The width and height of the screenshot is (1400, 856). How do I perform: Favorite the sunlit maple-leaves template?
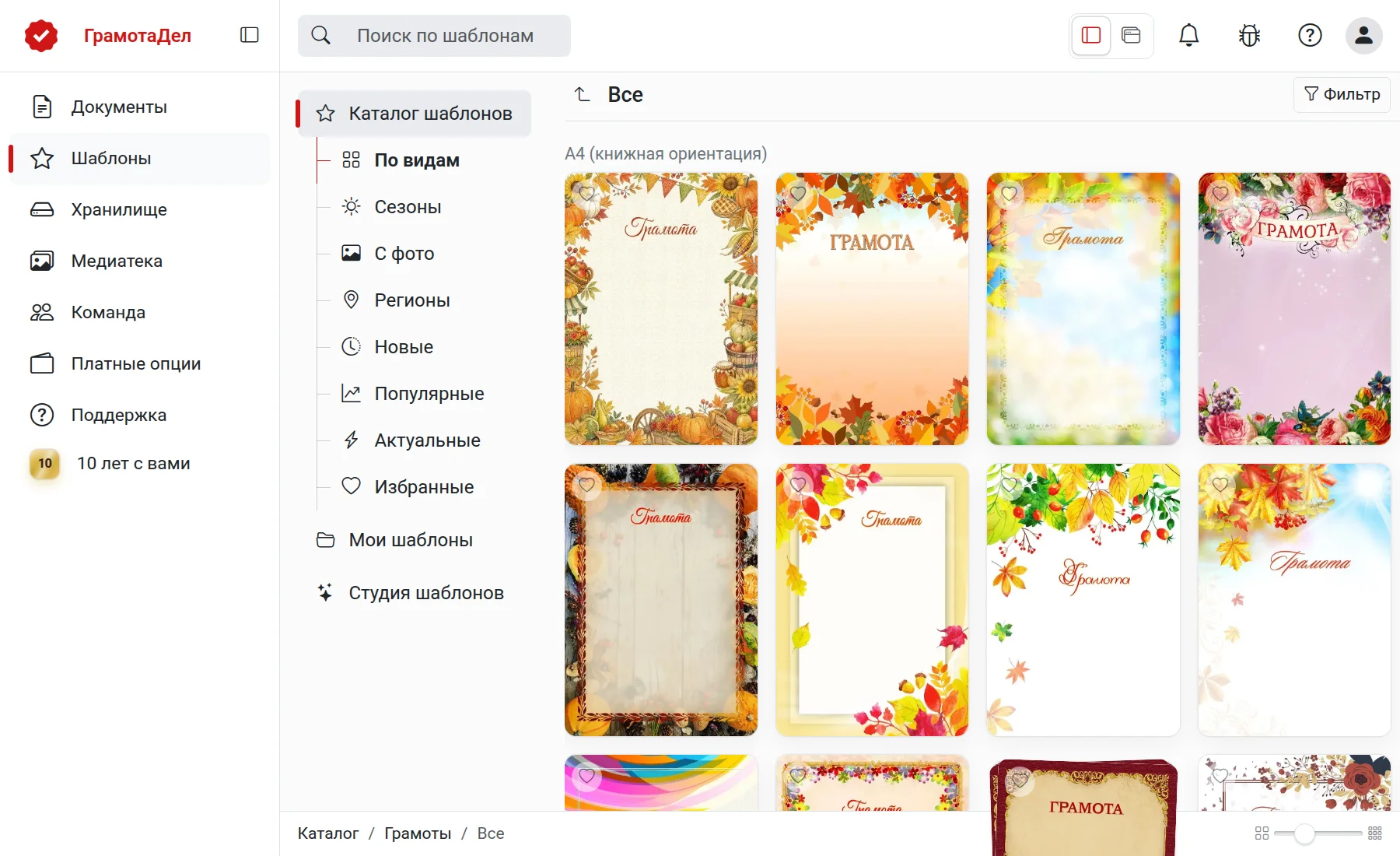[x=1220, y=485]
